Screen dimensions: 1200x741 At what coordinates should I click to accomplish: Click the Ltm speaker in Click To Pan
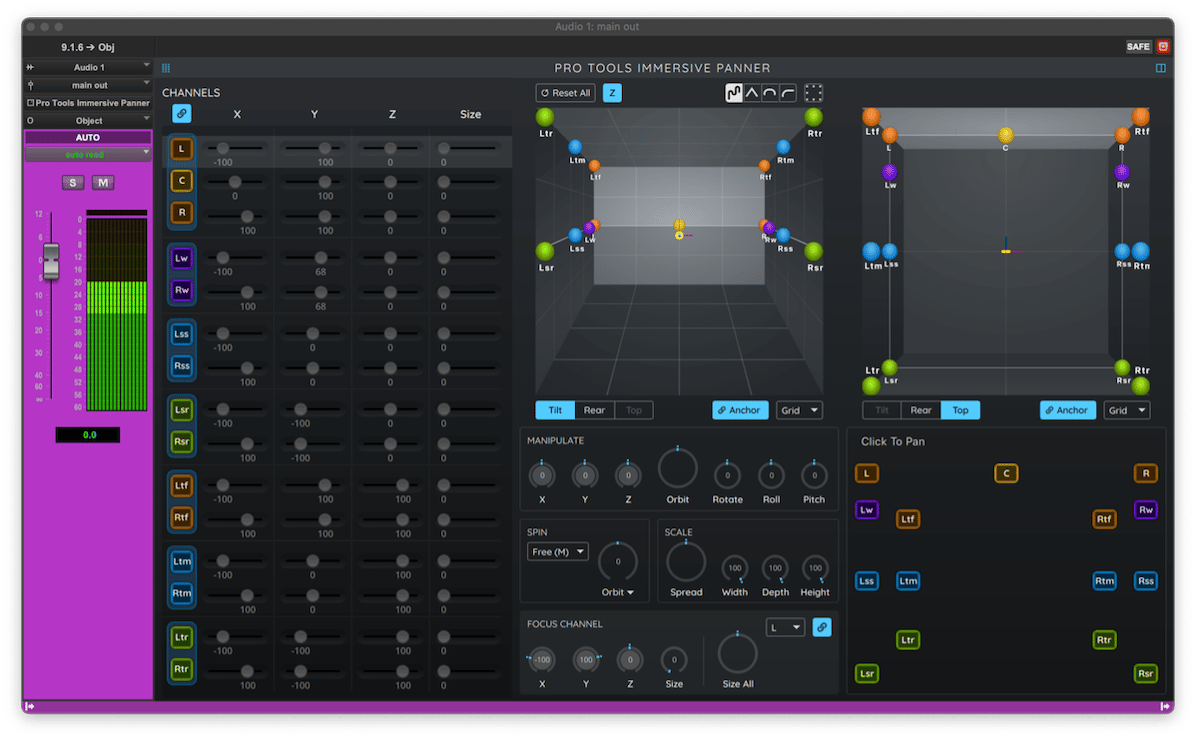(x=908, y=580)
